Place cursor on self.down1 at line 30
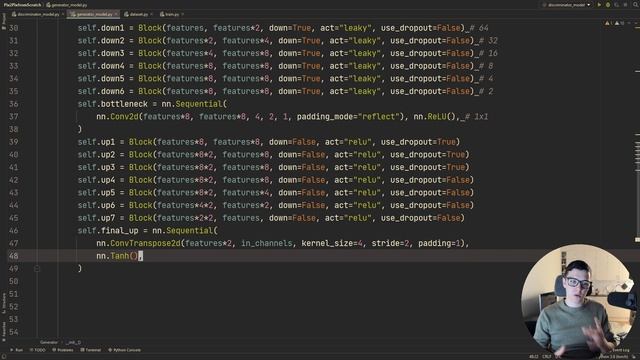 [101, 28]
